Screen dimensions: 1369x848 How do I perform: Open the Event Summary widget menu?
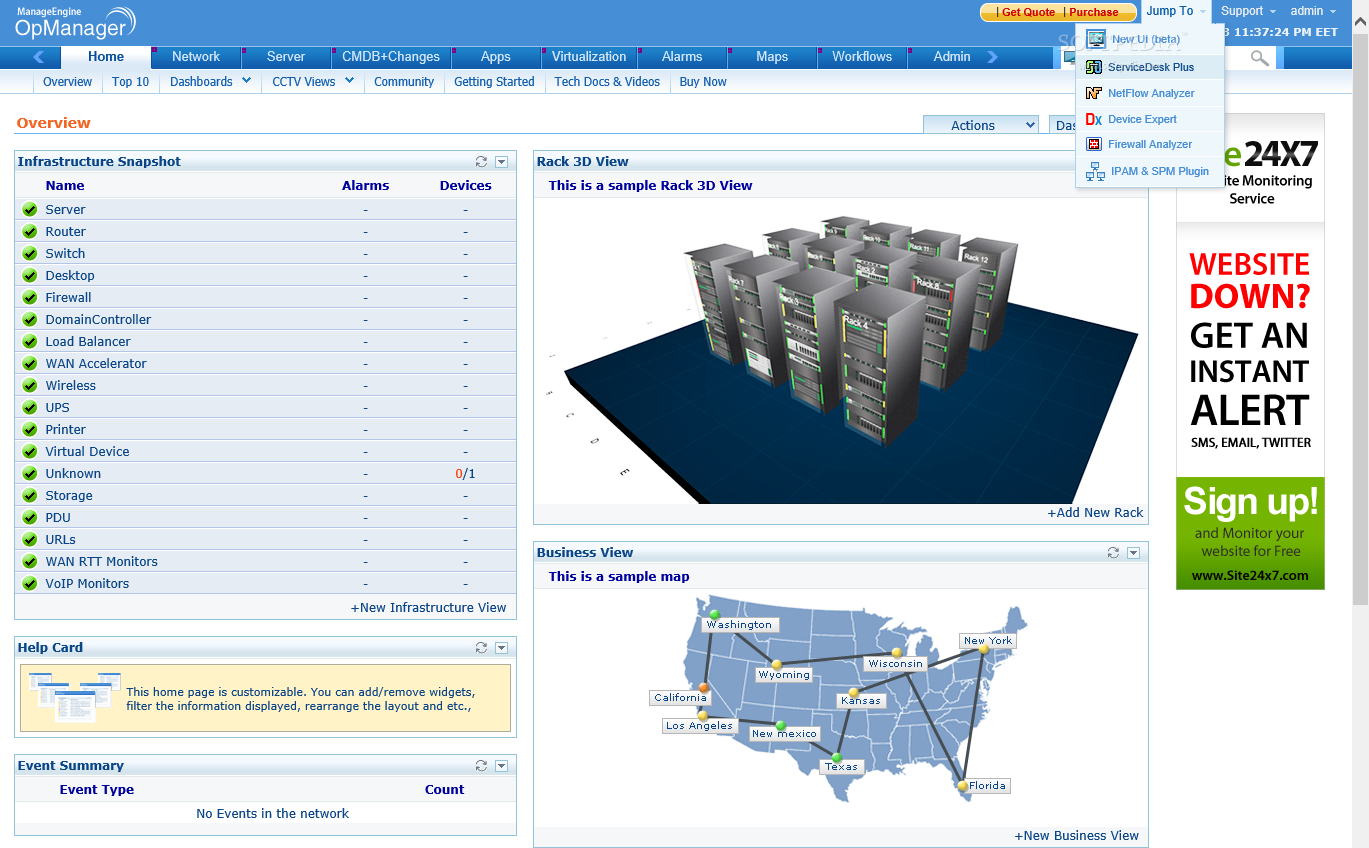[x=502, y=765]
